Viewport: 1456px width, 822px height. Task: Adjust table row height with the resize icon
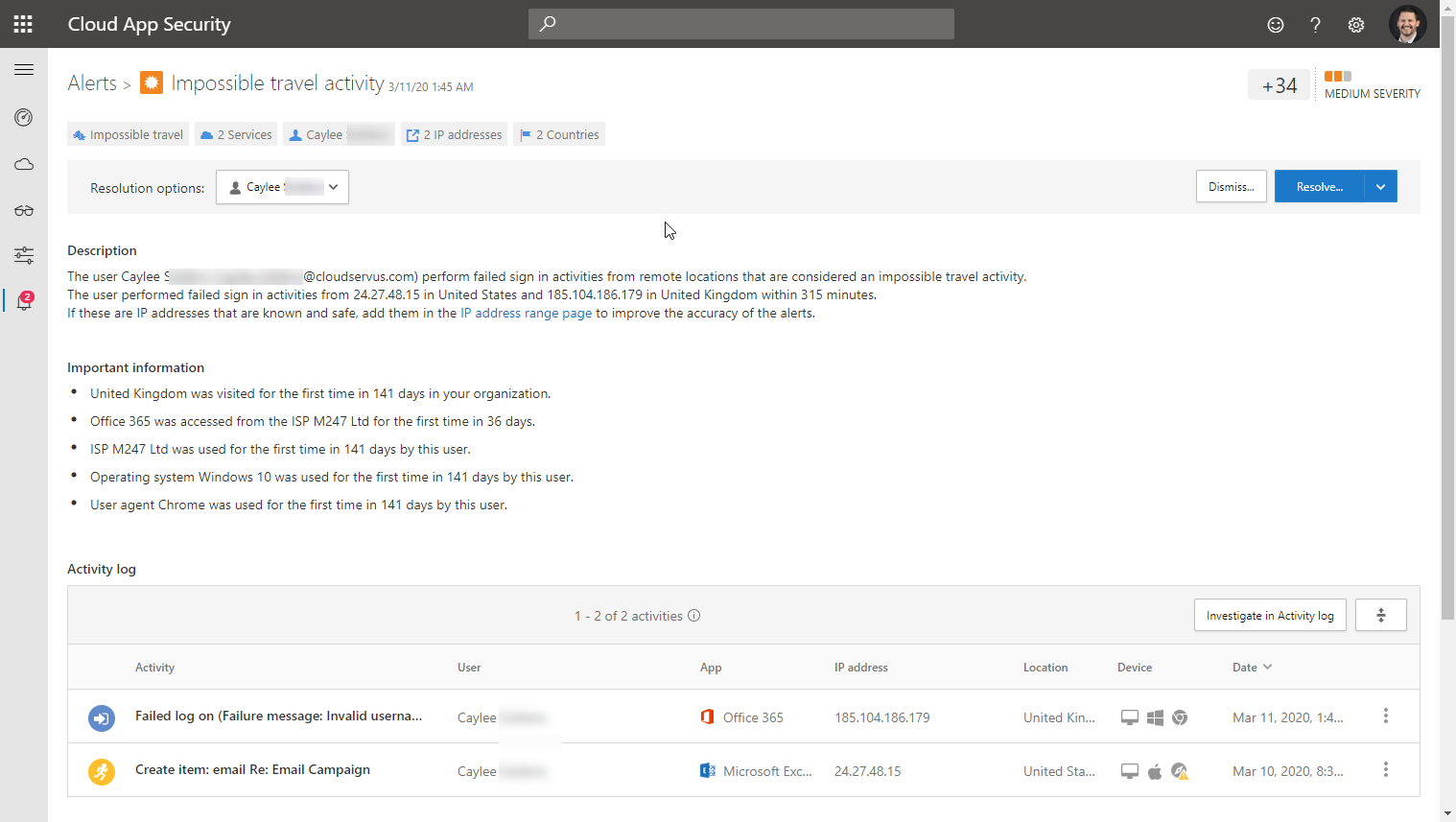click(x=1380, y=614)
